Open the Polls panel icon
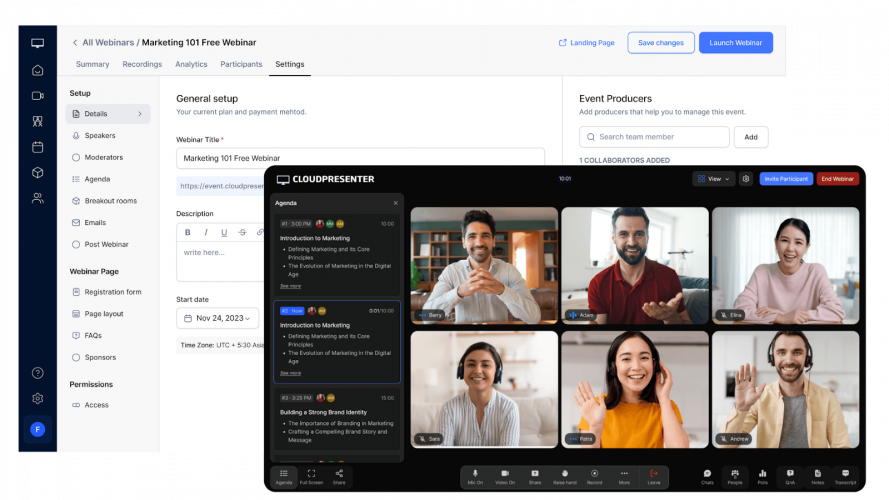This screenshot has width=889, height=500. click(762, 474)
